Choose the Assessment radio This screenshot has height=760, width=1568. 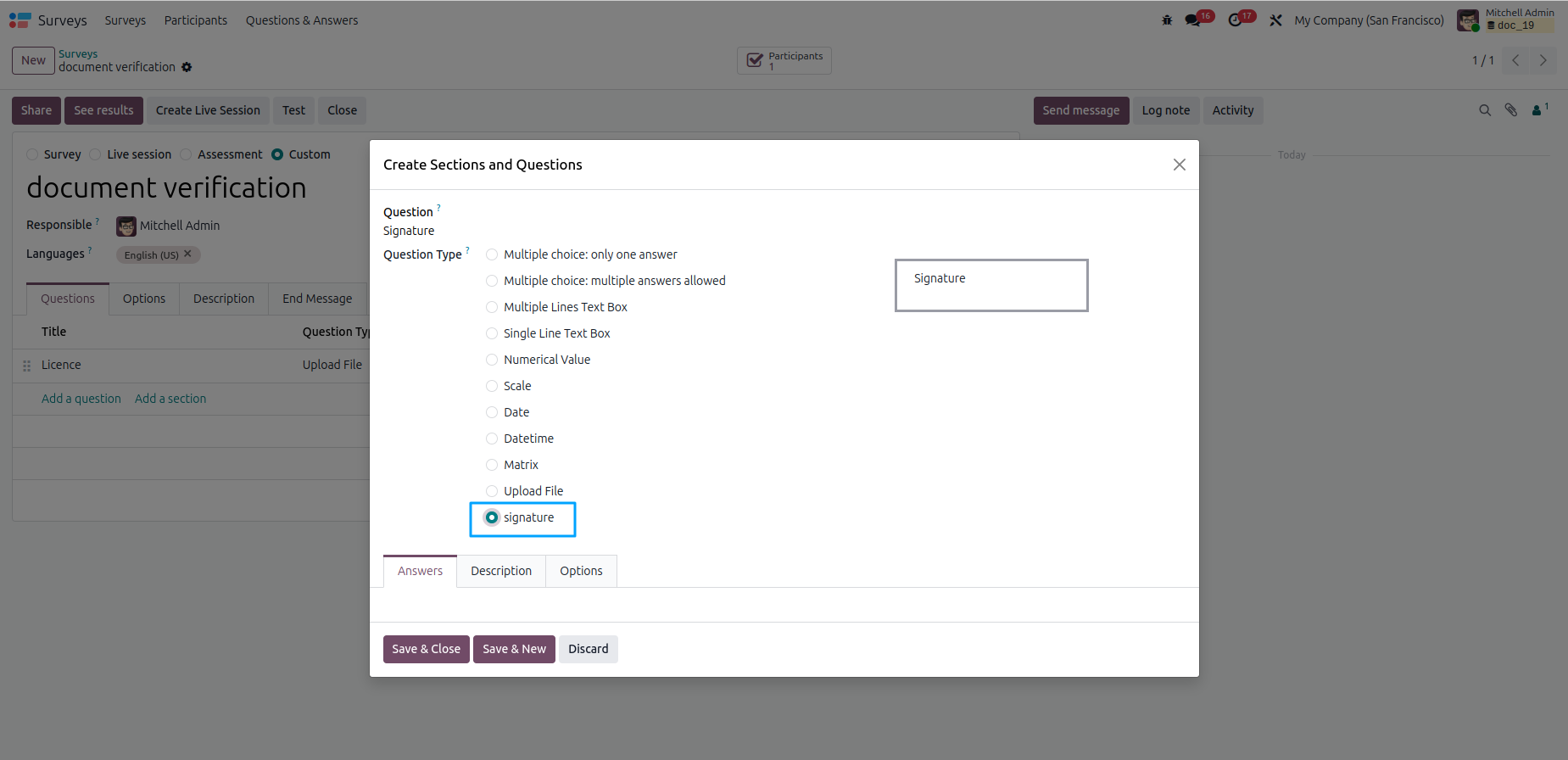point(186,154)
